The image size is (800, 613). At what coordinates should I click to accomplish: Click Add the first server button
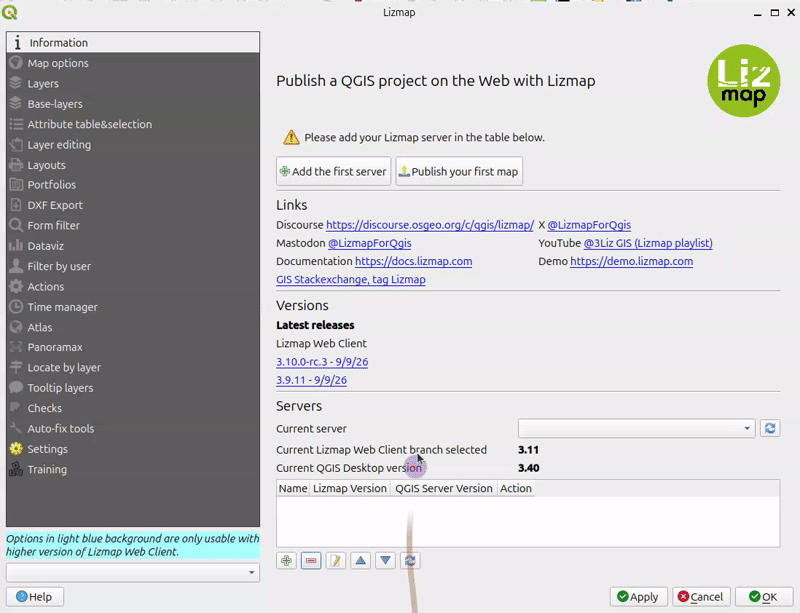pyautogui.click(x=334, y=171)
